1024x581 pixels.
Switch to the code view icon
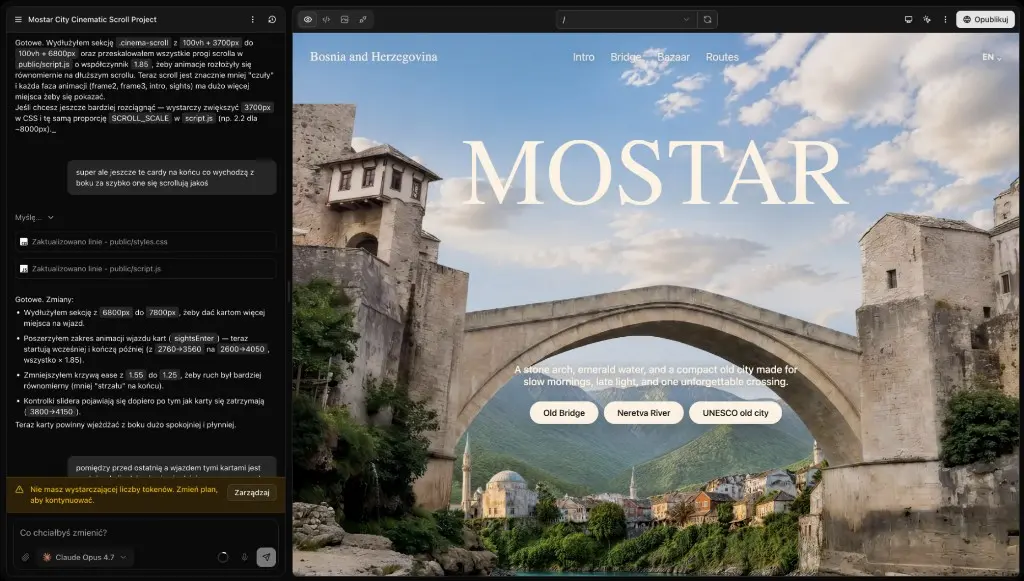[326, 20]
